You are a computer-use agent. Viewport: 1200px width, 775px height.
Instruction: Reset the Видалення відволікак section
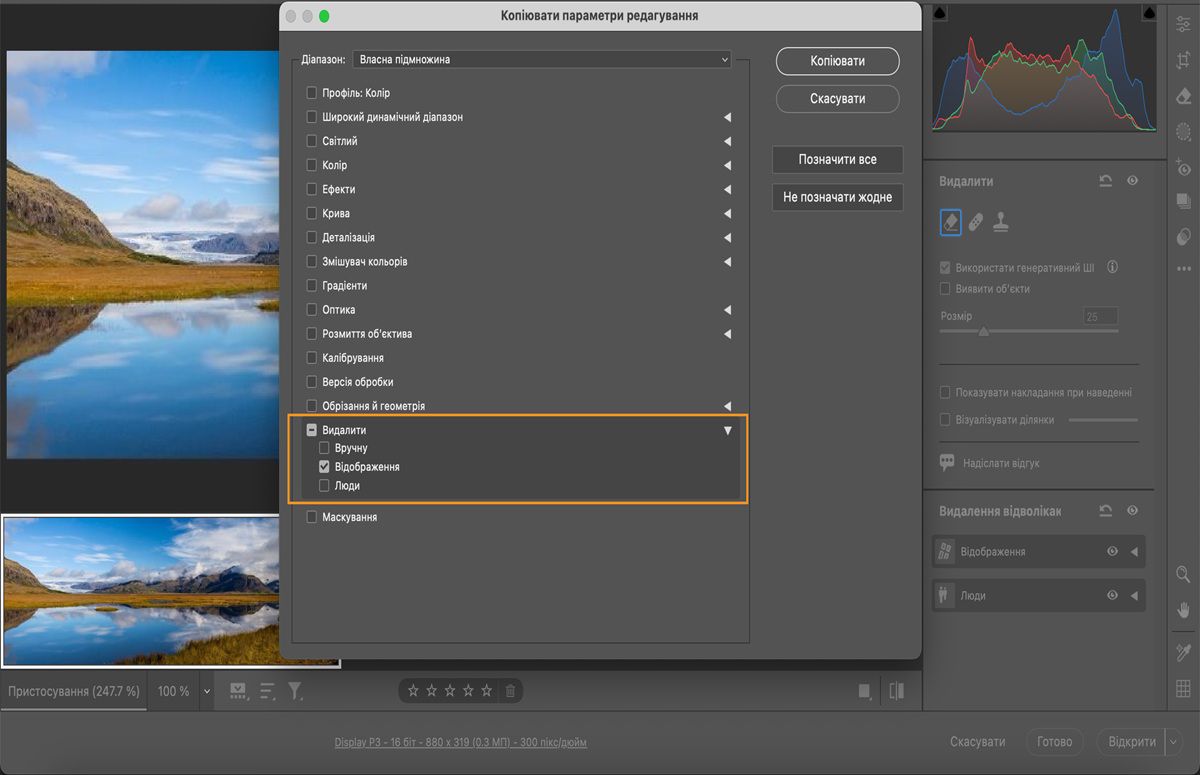pyautogui.click(x=1105, y=510)
